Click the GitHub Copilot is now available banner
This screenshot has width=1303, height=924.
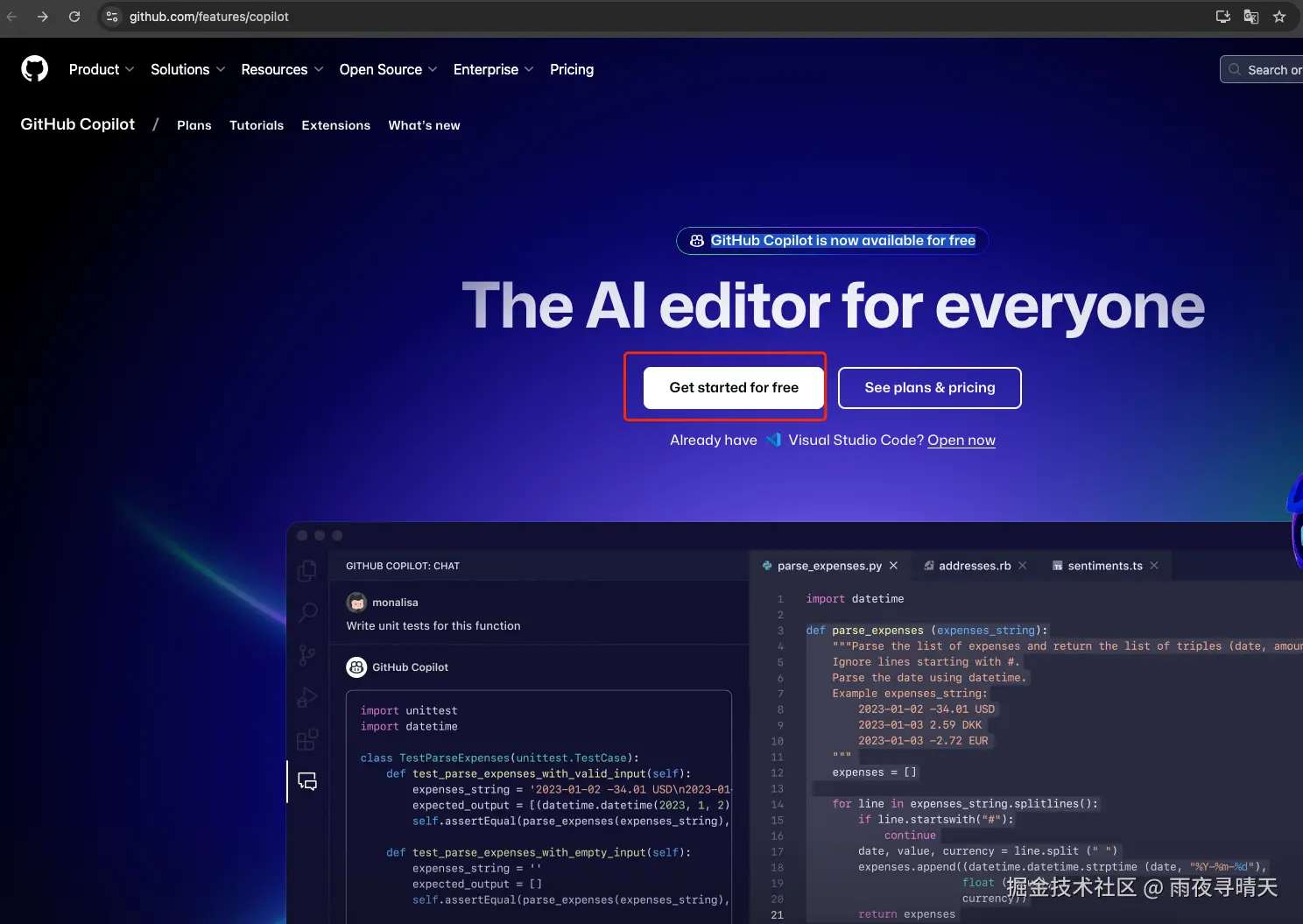tap(833, 241)
